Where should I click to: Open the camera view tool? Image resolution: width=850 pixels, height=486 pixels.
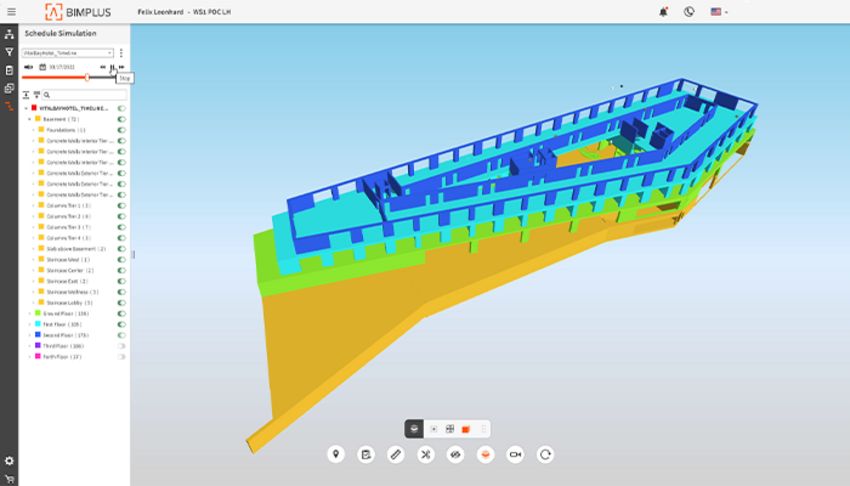point(515,454)
